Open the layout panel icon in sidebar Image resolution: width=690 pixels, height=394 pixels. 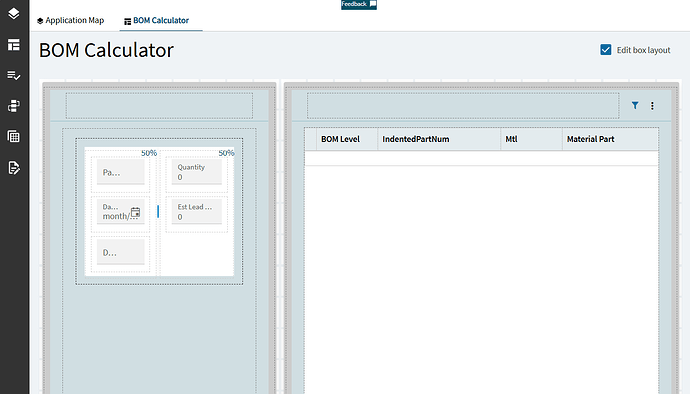(14, 44)
